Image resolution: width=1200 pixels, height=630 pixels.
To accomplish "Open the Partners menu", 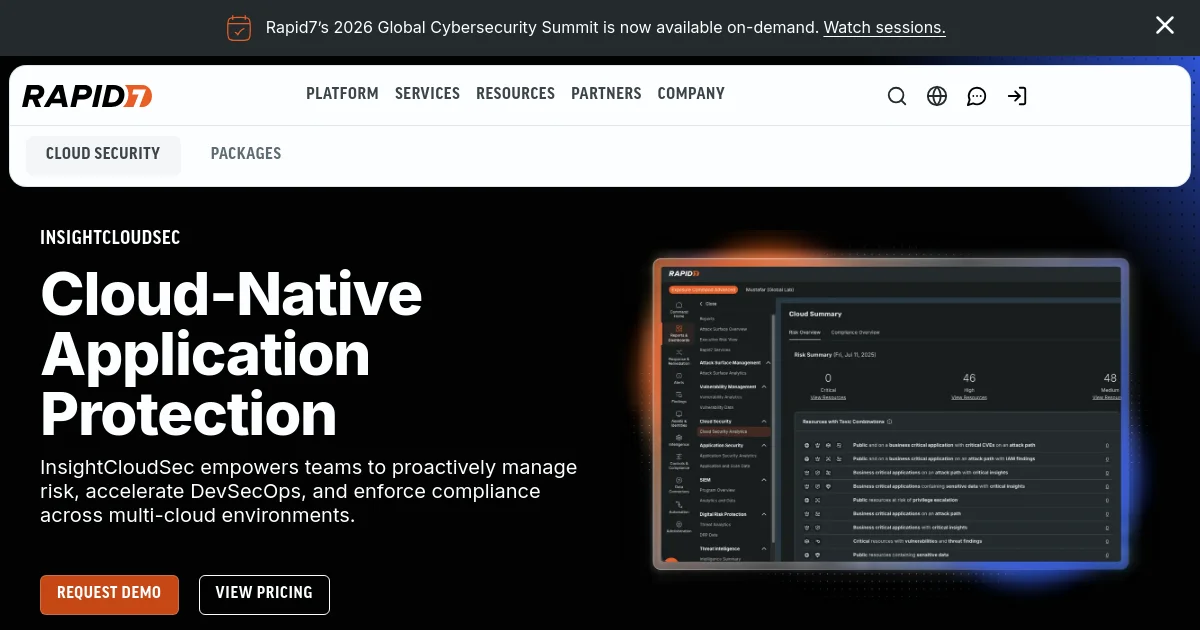I will (x=606, y=94).
